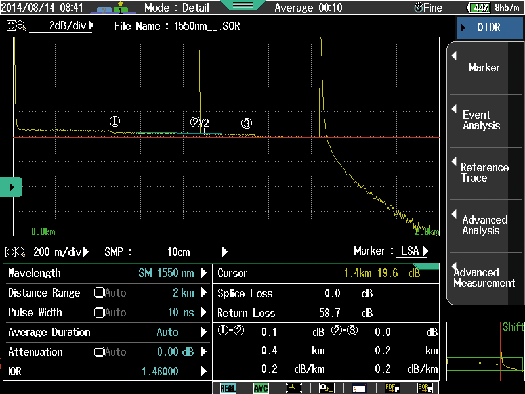Click the File Name 1550nm__.SOR label
Viewport: 525px width, 394px height.
pyautogui.click(x=177, y=26)
